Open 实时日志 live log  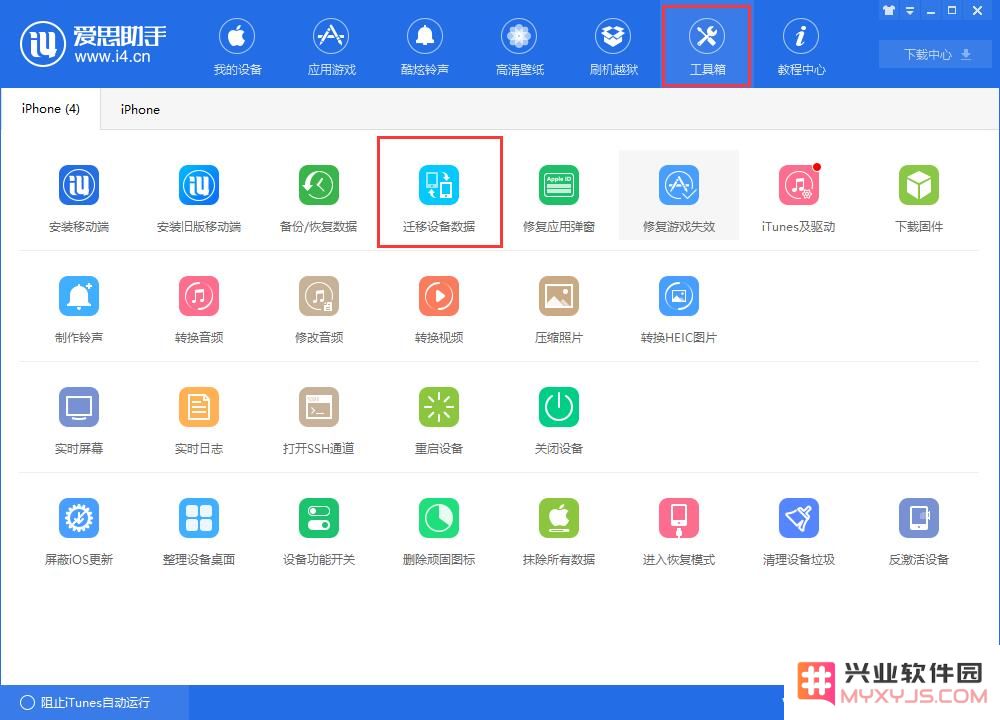pyautogui.click(x=199, y=421)
